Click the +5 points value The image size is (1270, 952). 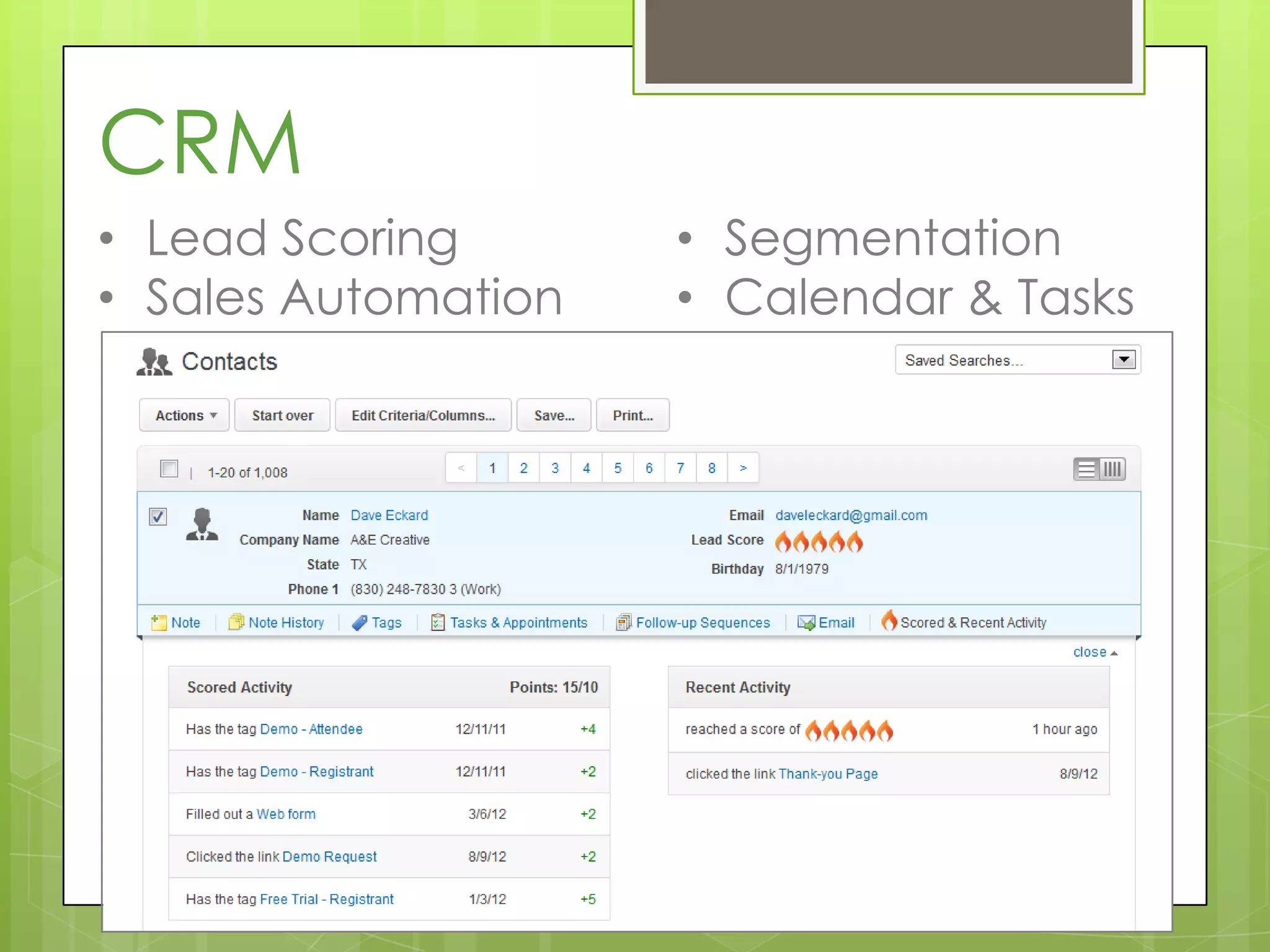point(588,899)
